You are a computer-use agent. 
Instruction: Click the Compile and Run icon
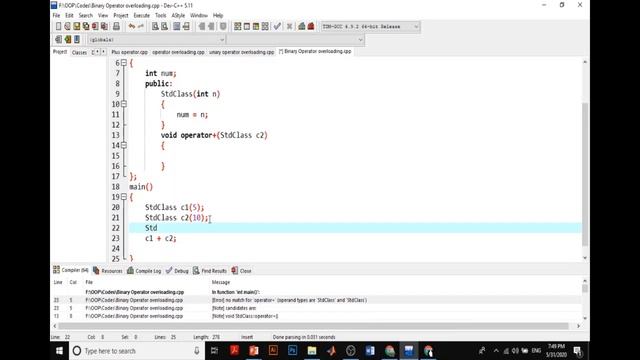(x=256, y=27)
